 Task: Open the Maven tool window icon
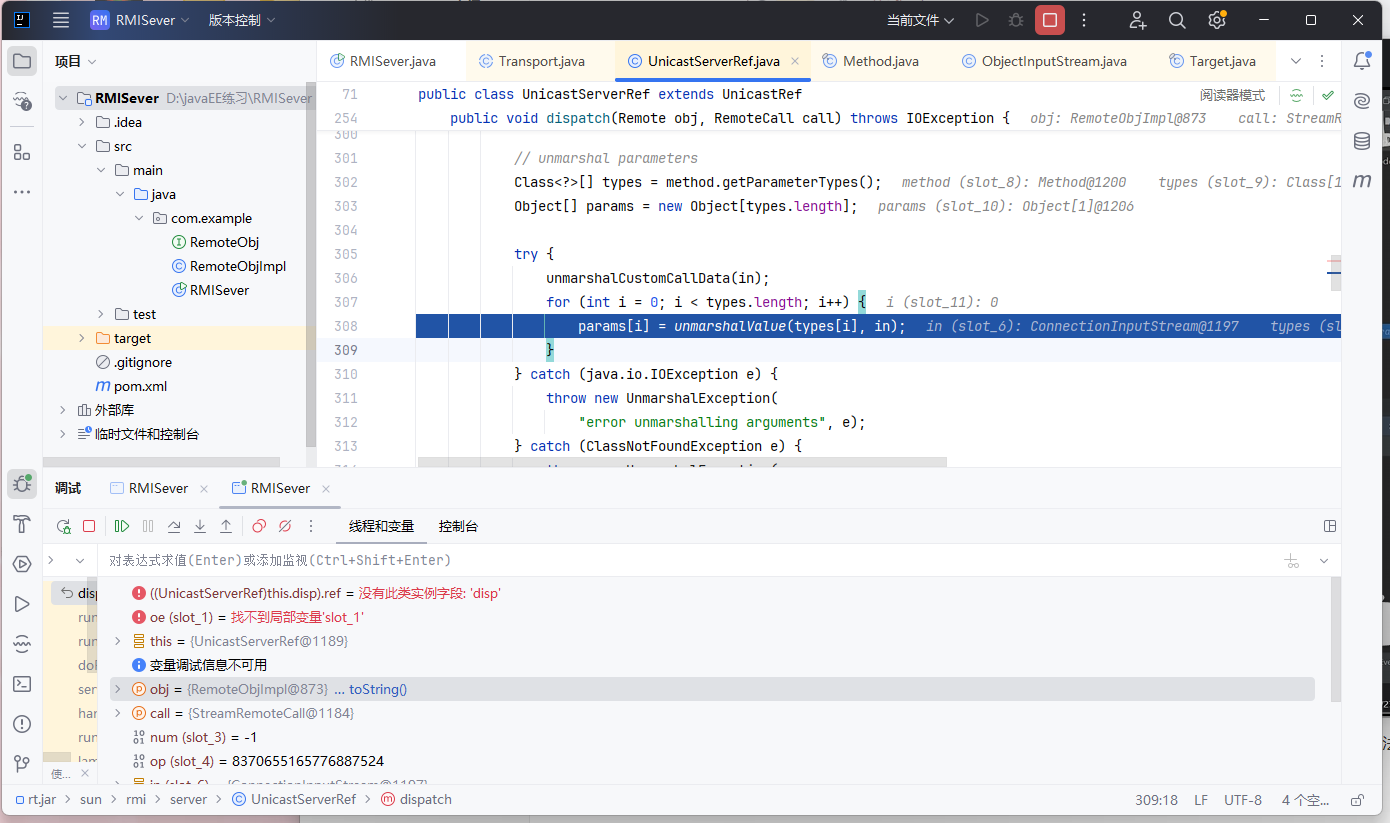[1361, 181]
